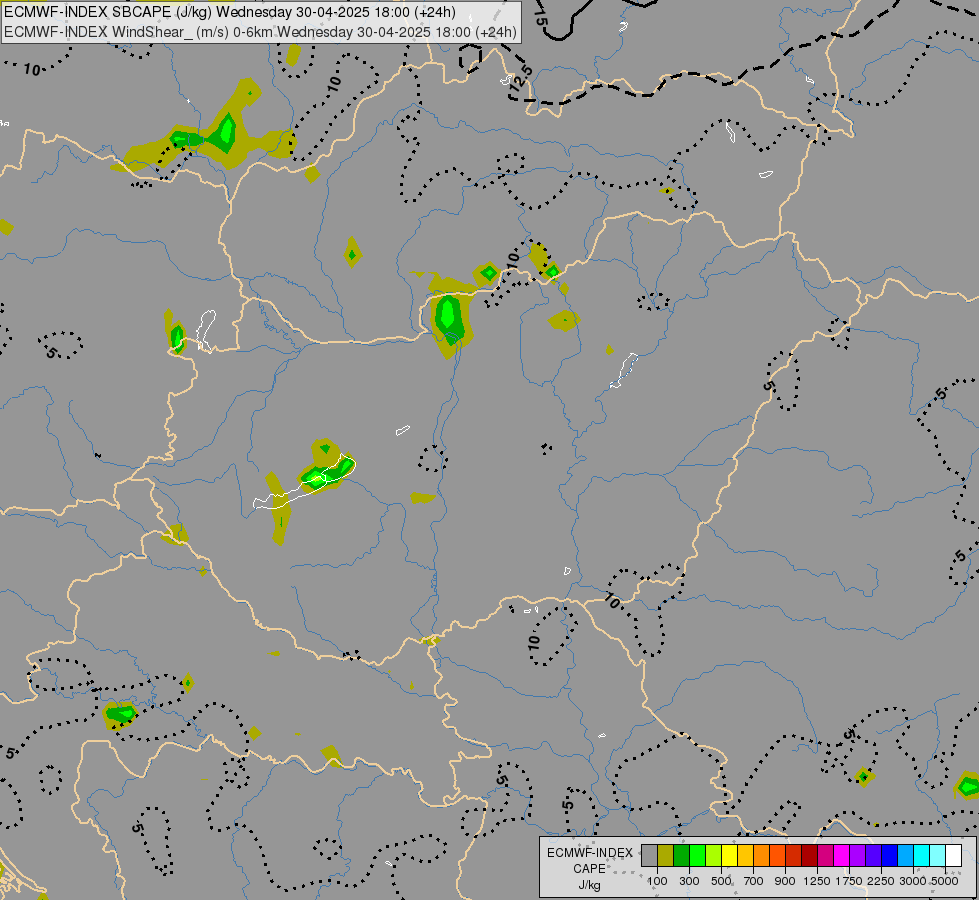This screenshot has height=900, width=979.
Task: Click the 12.5 dashed contour label
Action: tap(520, 80)
